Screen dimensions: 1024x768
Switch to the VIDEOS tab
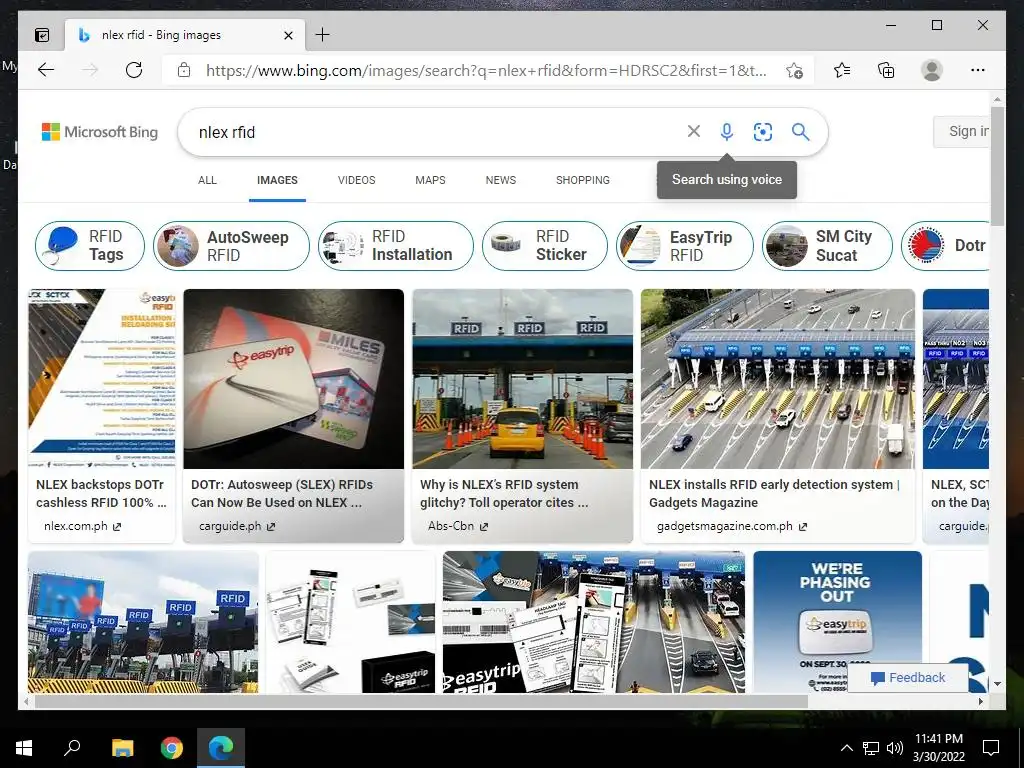pyautogui.click(x=357, y=180)
